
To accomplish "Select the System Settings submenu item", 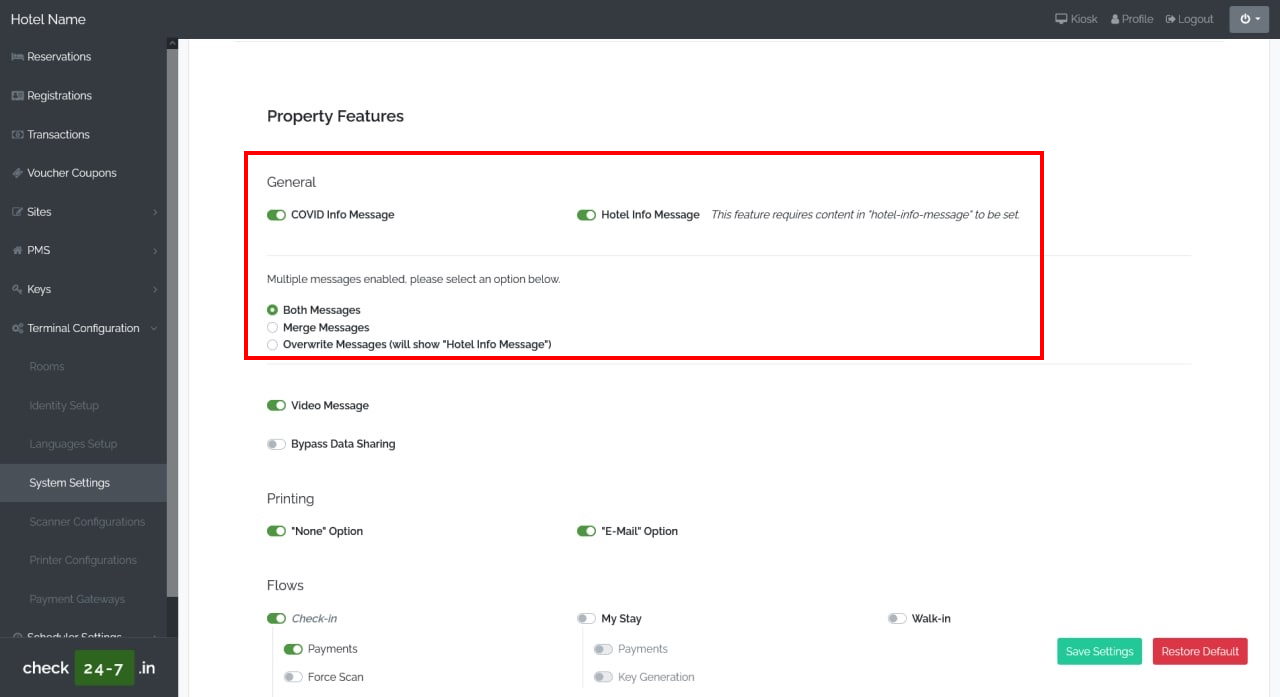I will tap(83, 483).
